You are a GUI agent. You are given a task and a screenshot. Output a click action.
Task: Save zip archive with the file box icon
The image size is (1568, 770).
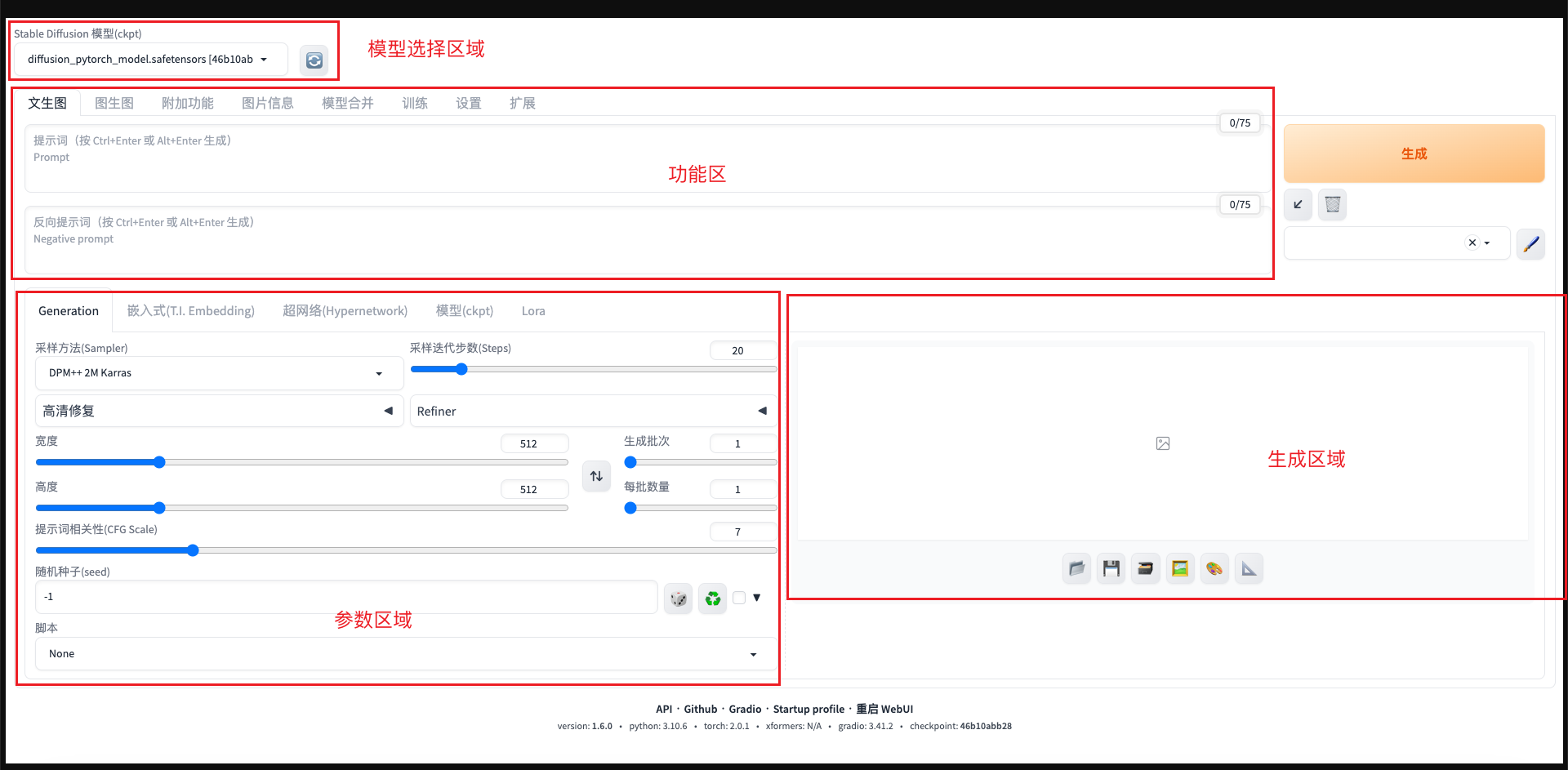[x=1145, y=568]
